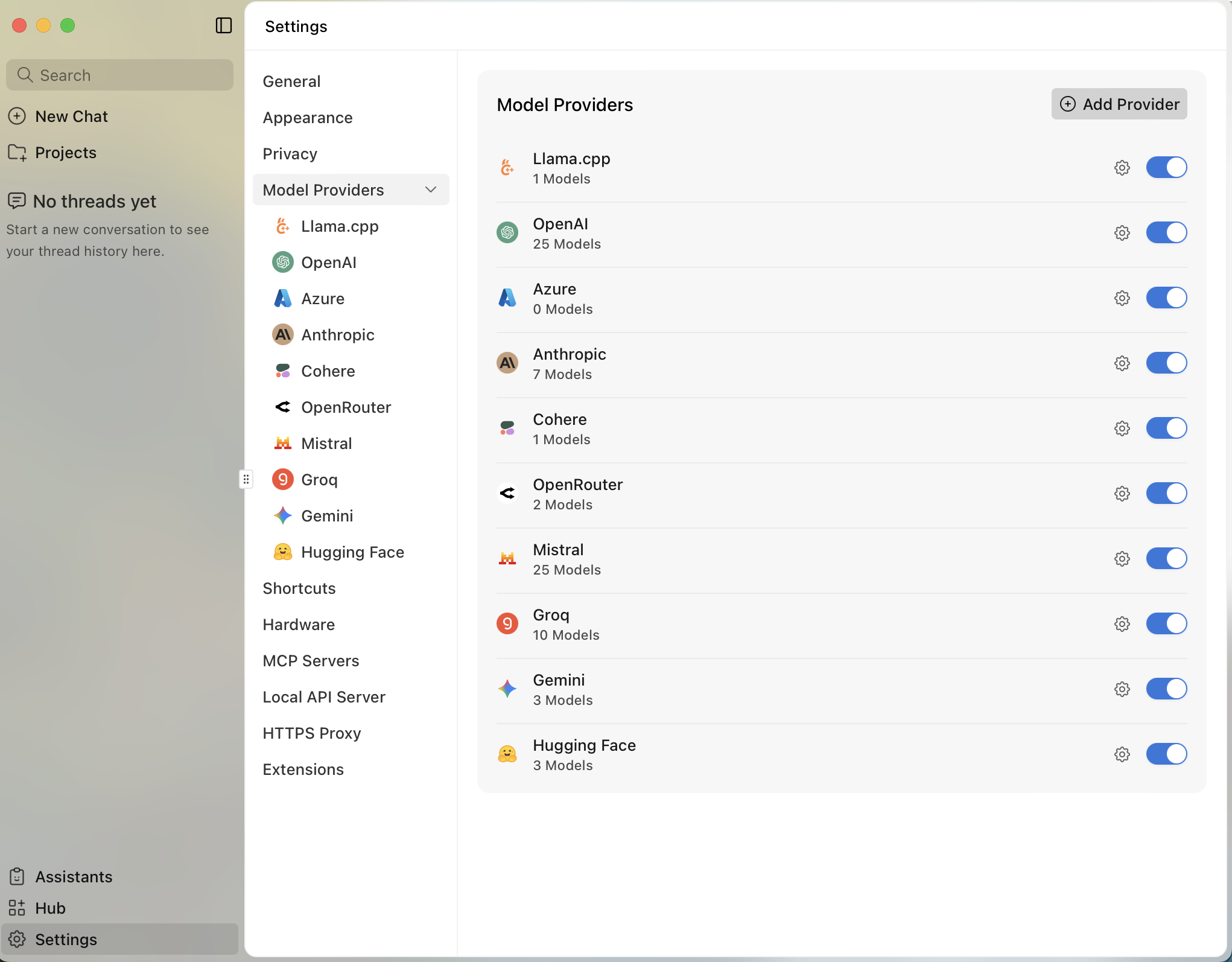Disable the Cohere provider toggle
Screen dimensions: 1232x962
(x=1166, y=428)
